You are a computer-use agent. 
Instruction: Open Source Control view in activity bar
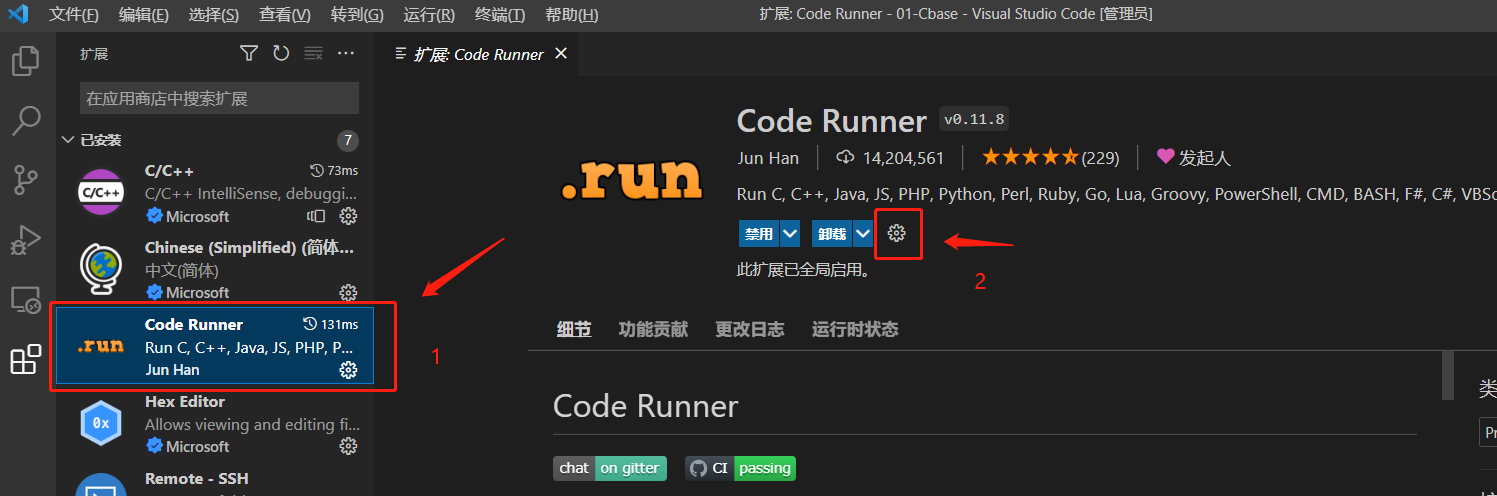pos(25,180)
